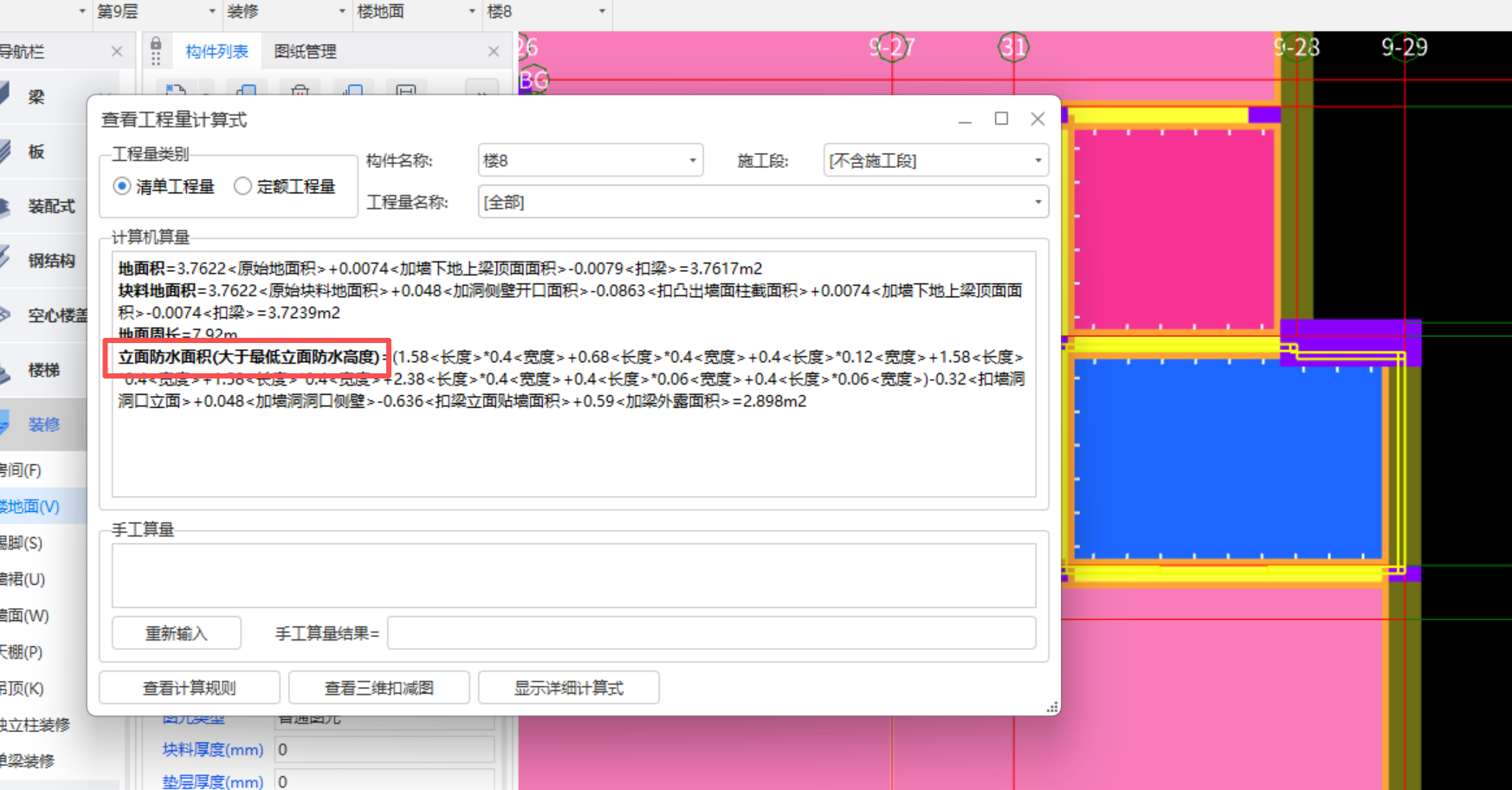The height and width of the screenshot is (790, 1512).
Task: Click the delete trash icon in 构件列表 toolbar
Action: pyautogui.click(x=300, y=90)
